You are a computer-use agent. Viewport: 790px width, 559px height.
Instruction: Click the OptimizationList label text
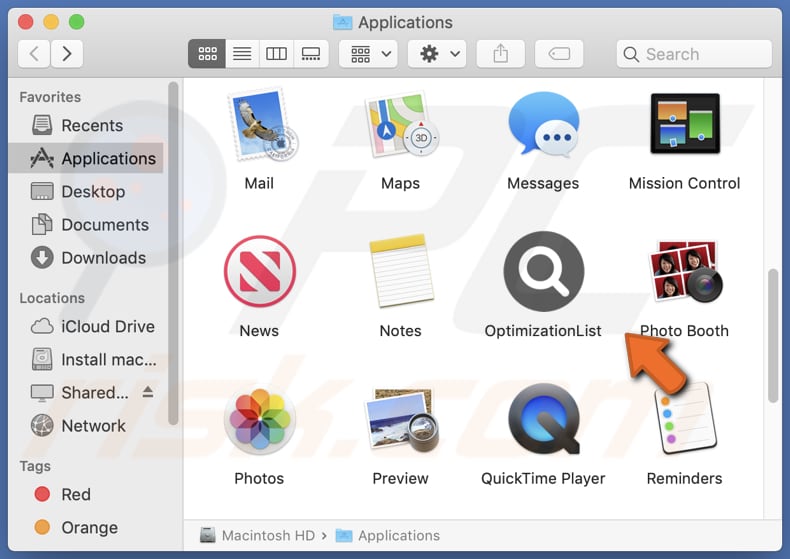click(x=543, y=331)
